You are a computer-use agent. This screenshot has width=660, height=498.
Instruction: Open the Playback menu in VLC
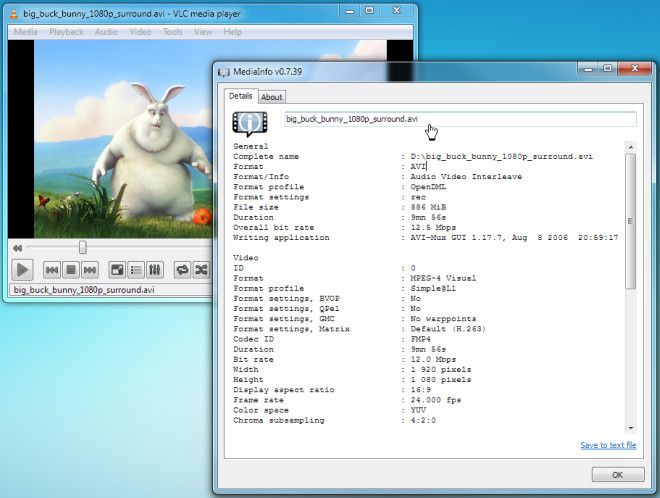pyautogui.click(x=66, y=32)
